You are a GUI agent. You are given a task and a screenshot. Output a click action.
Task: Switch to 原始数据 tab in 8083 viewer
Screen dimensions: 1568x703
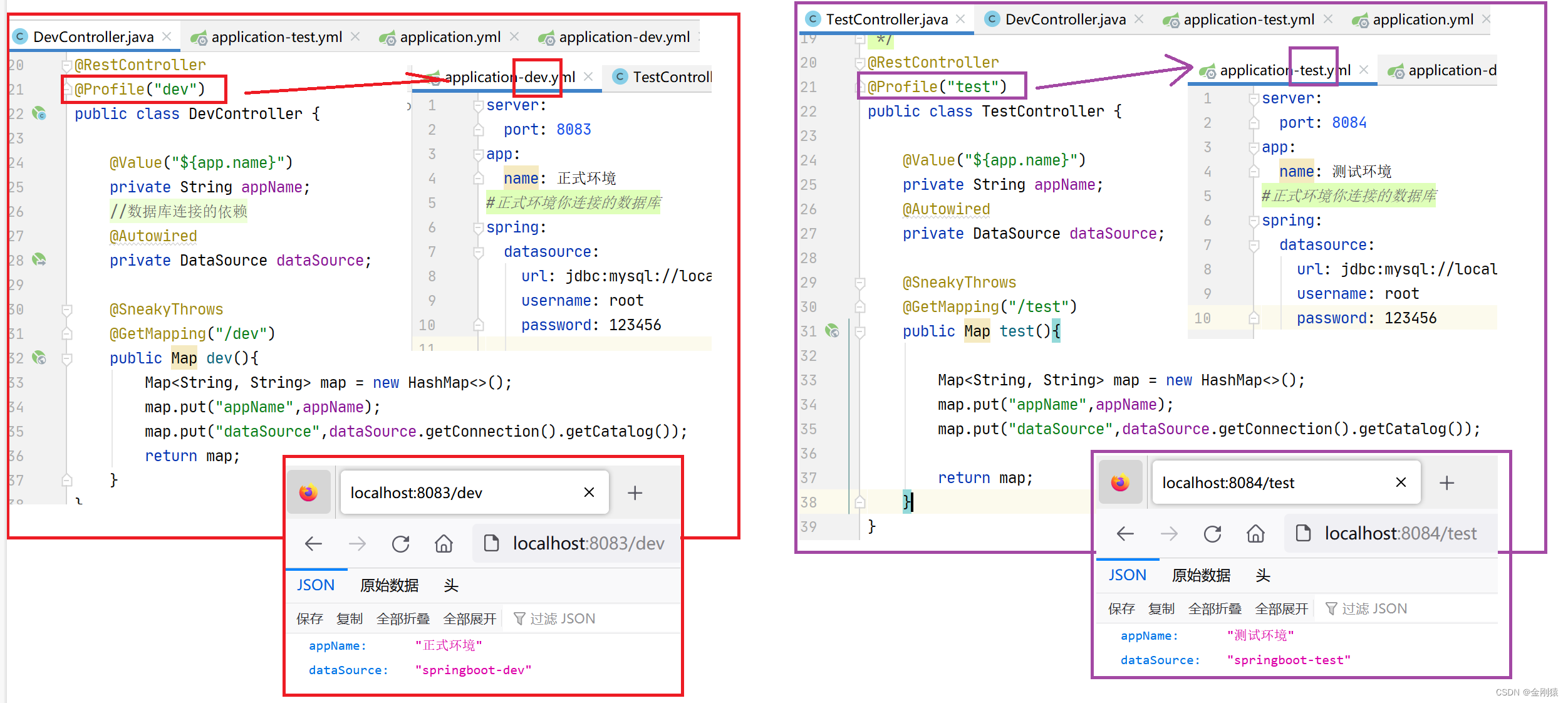(389, 585)
